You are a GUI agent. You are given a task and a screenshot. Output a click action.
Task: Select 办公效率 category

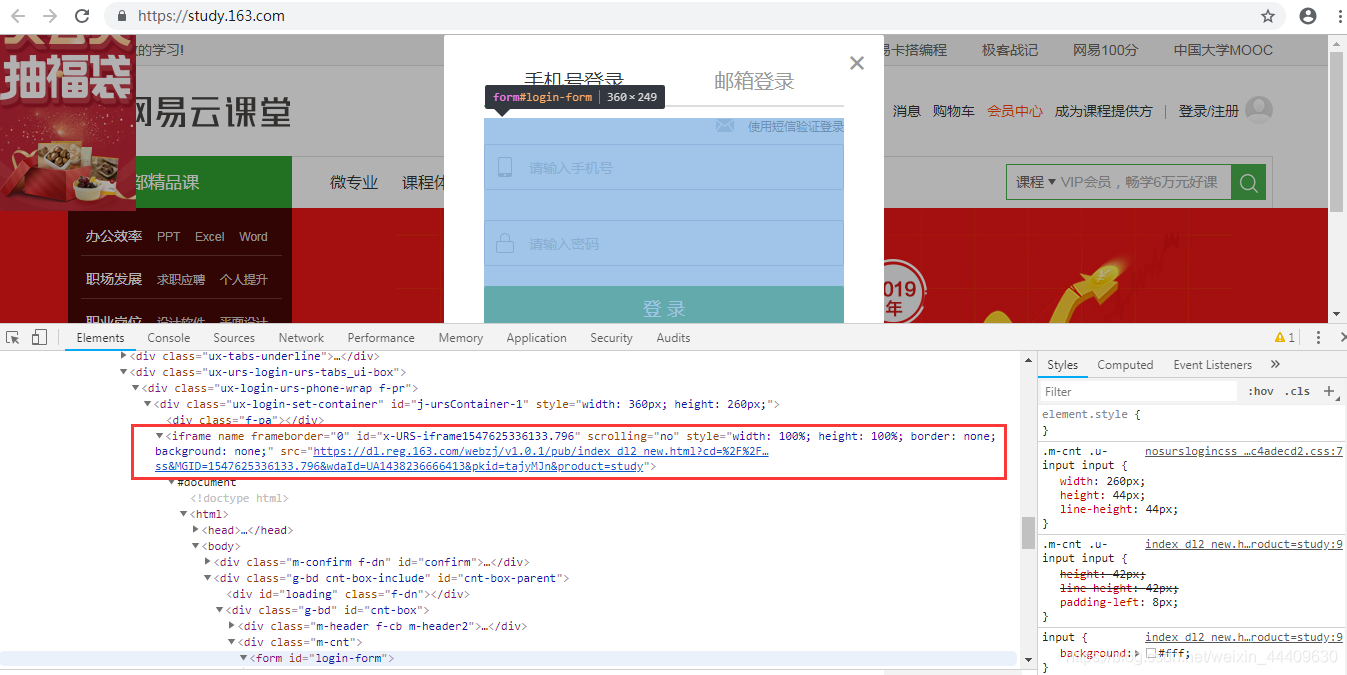(113, 236)
